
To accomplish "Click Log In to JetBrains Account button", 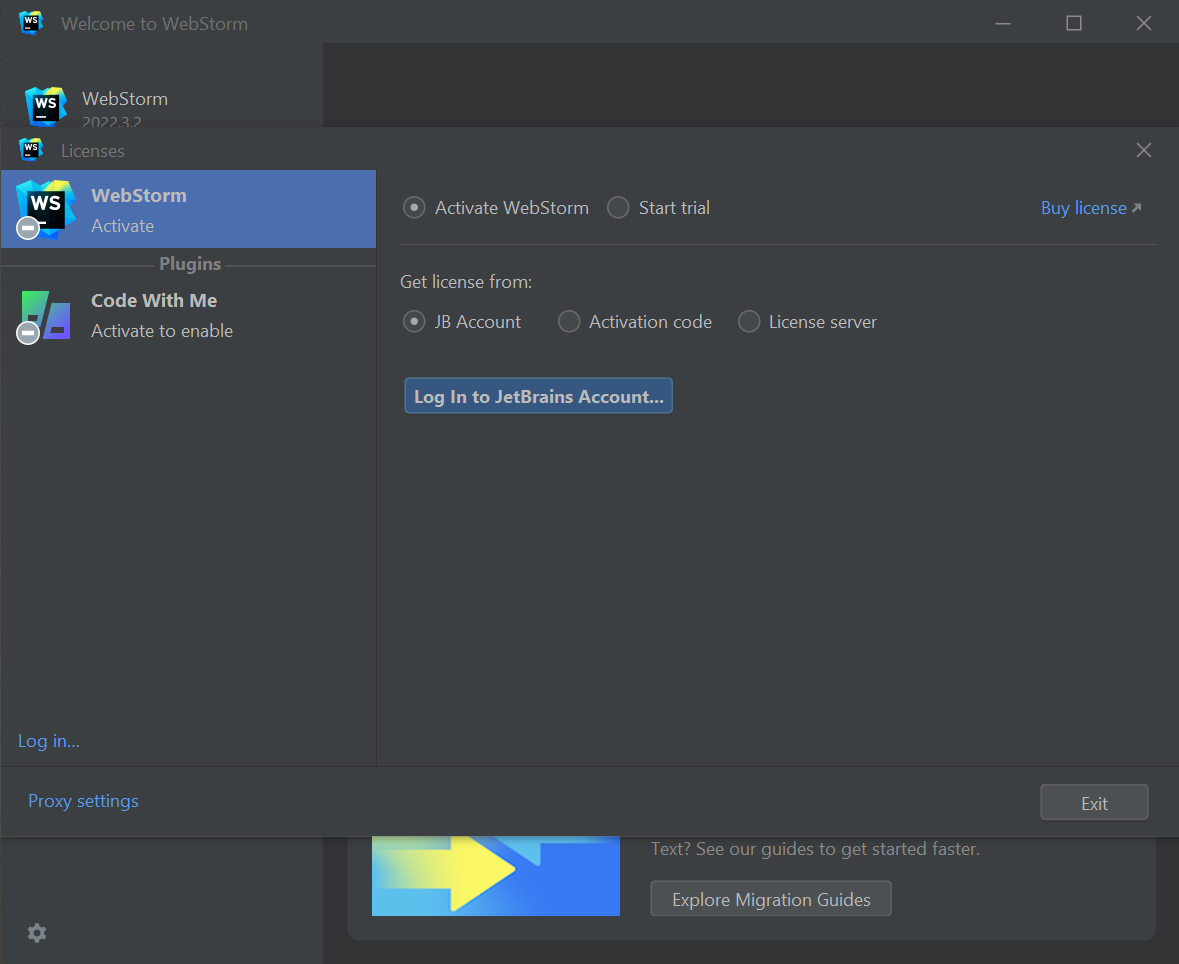I will point(538,396).
